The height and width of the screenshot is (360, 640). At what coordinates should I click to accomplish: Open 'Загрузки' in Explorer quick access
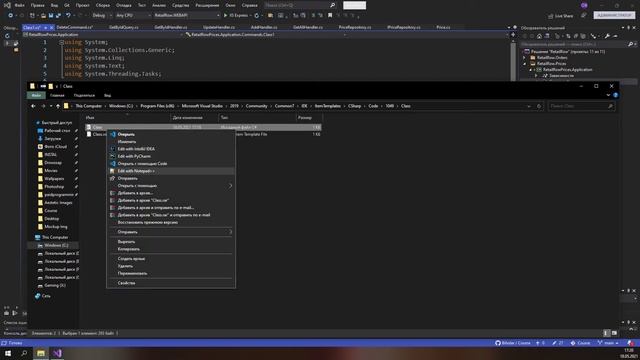[x=53, y=139]
